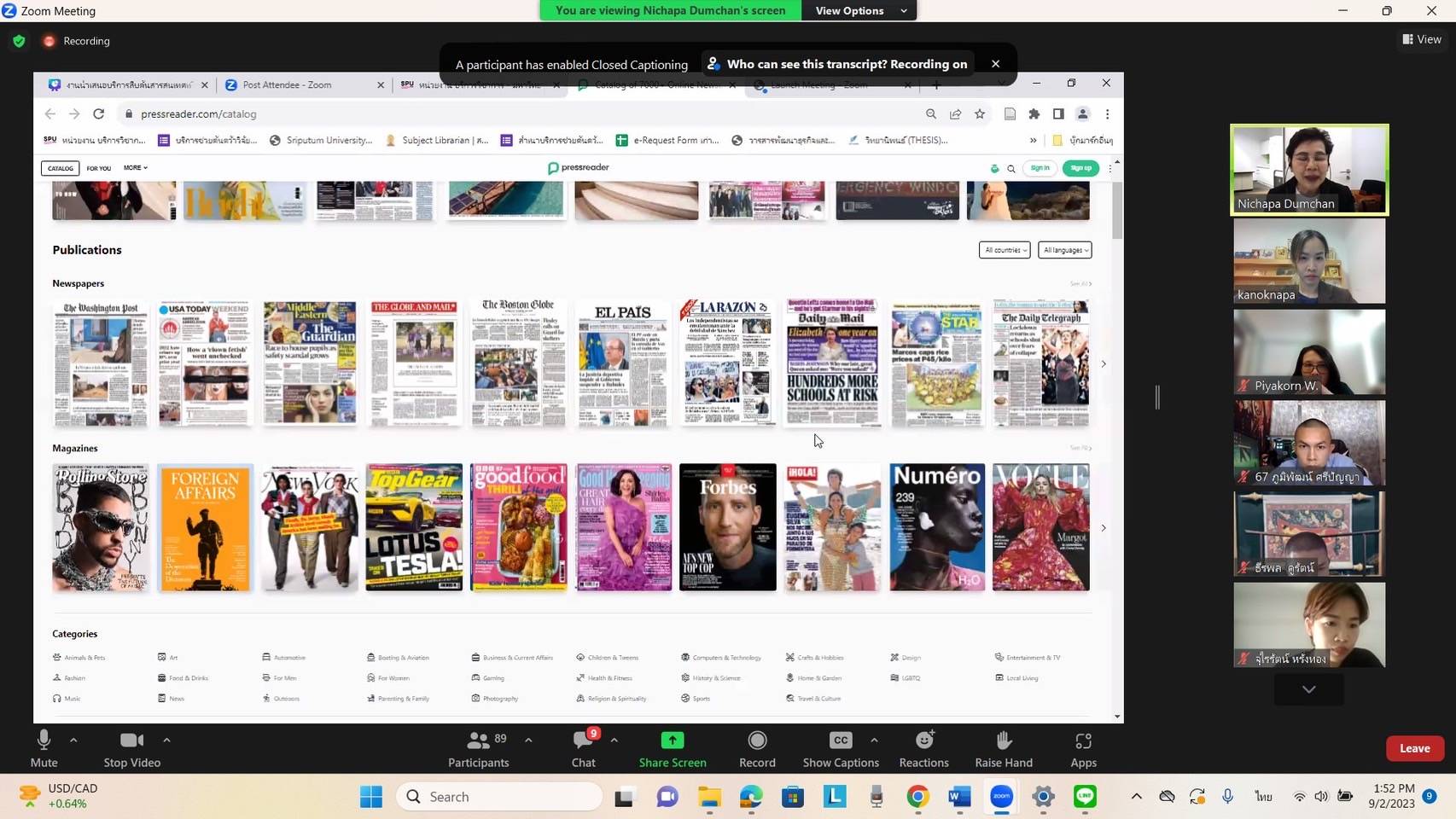Click the Record icon

(x=757, y=741)
